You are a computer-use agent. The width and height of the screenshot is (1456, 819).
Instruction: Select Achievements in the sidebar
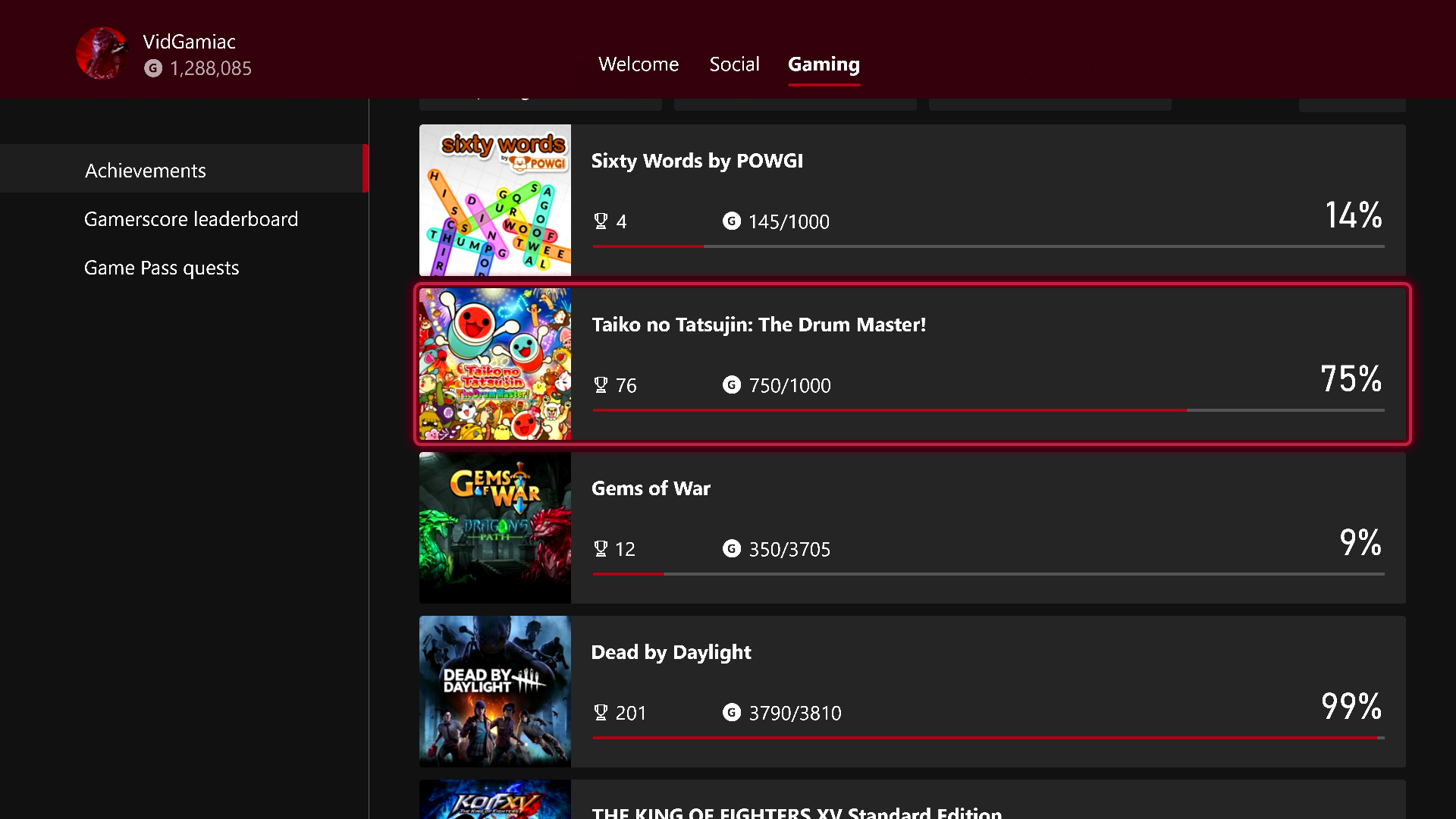pyautogui.click(x=146, y=171)
